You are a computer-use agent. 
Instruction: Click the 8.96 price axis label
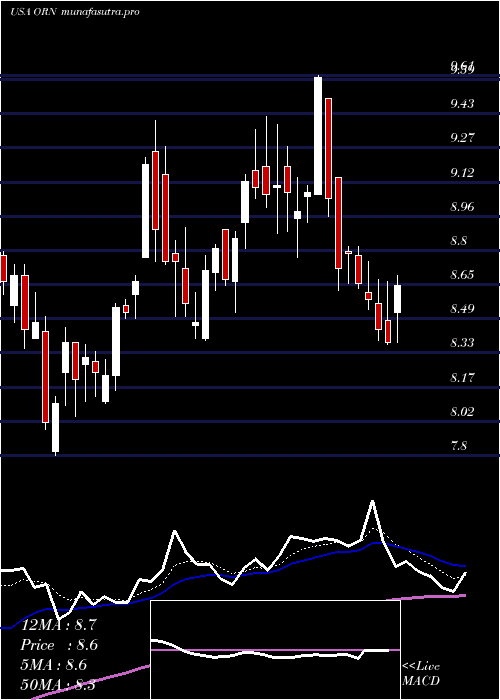click(462, 207)
